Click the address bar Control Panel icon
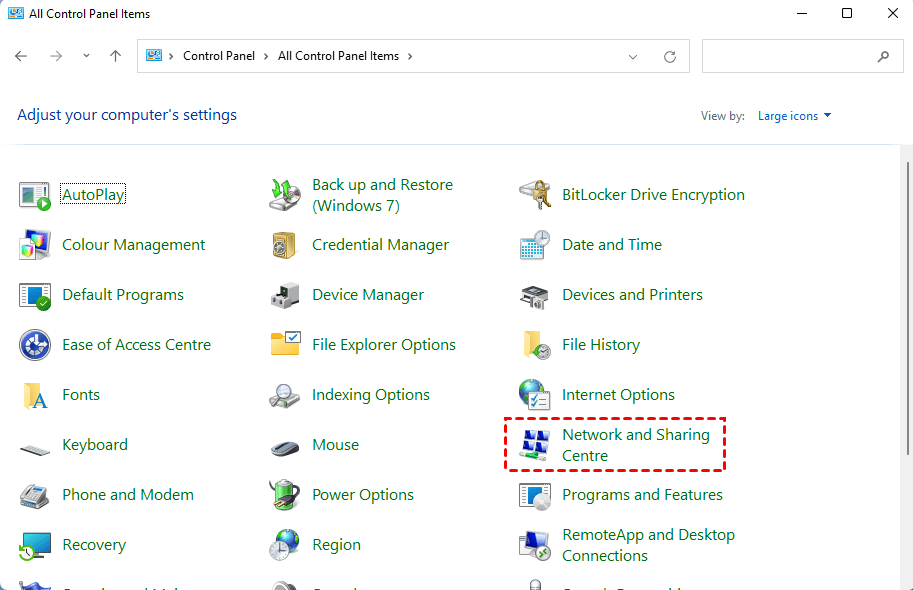This screenshot has width=913, height=590. [154, 55]
